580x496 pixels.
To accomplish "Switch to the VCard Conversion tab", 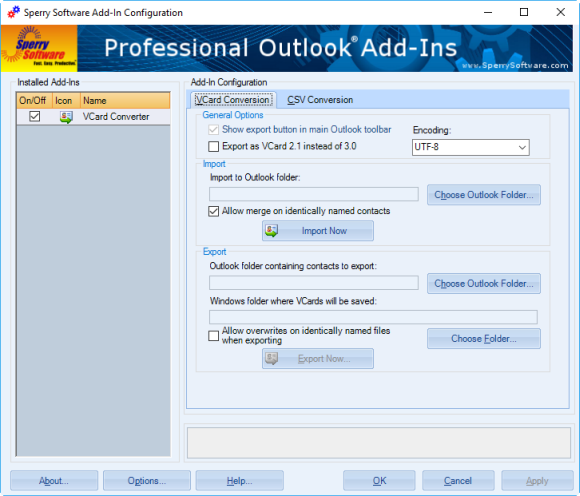I will 233,100.
